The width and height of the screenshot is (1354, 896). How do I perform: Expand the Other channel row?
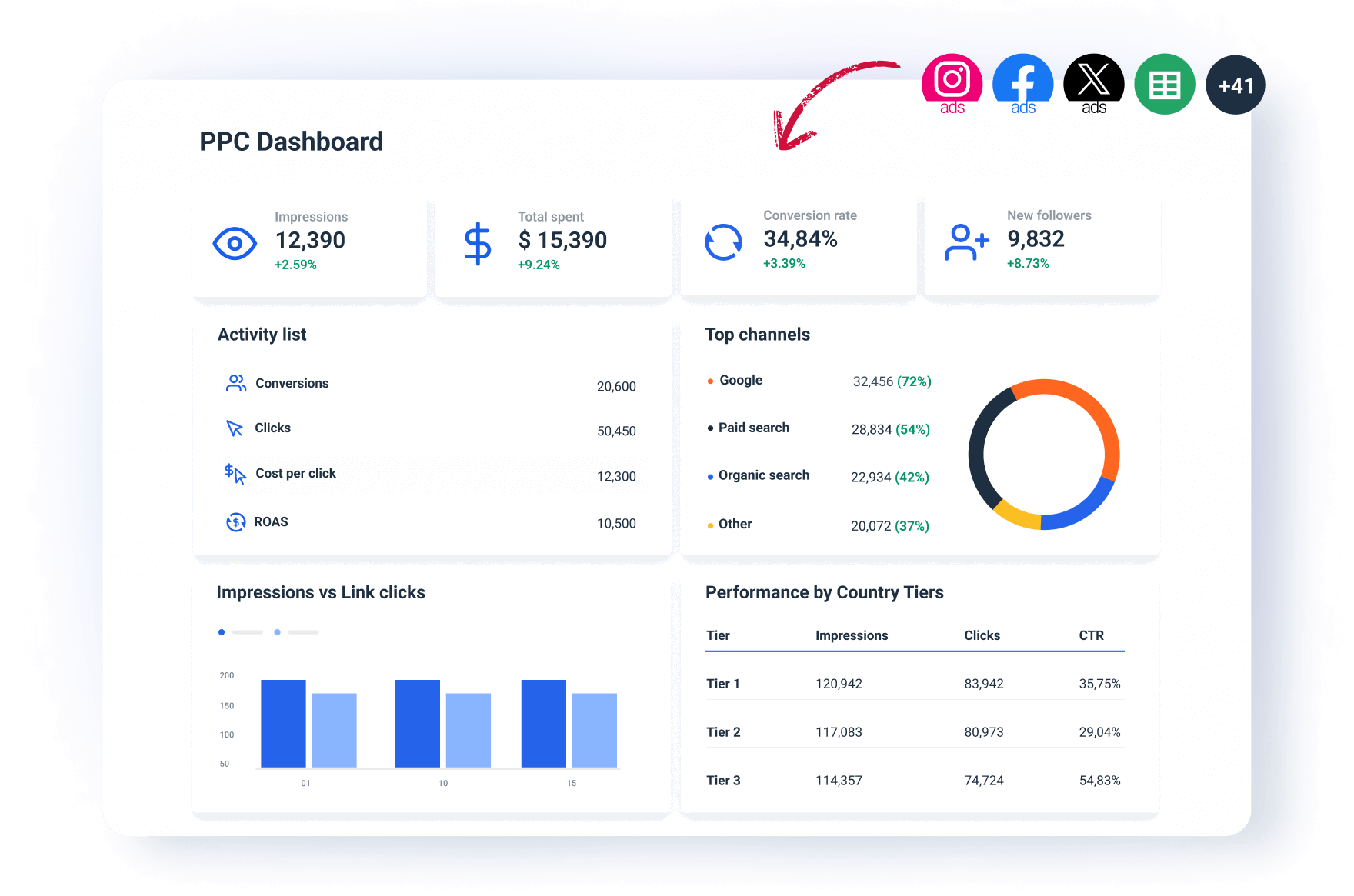pos(735,524)
